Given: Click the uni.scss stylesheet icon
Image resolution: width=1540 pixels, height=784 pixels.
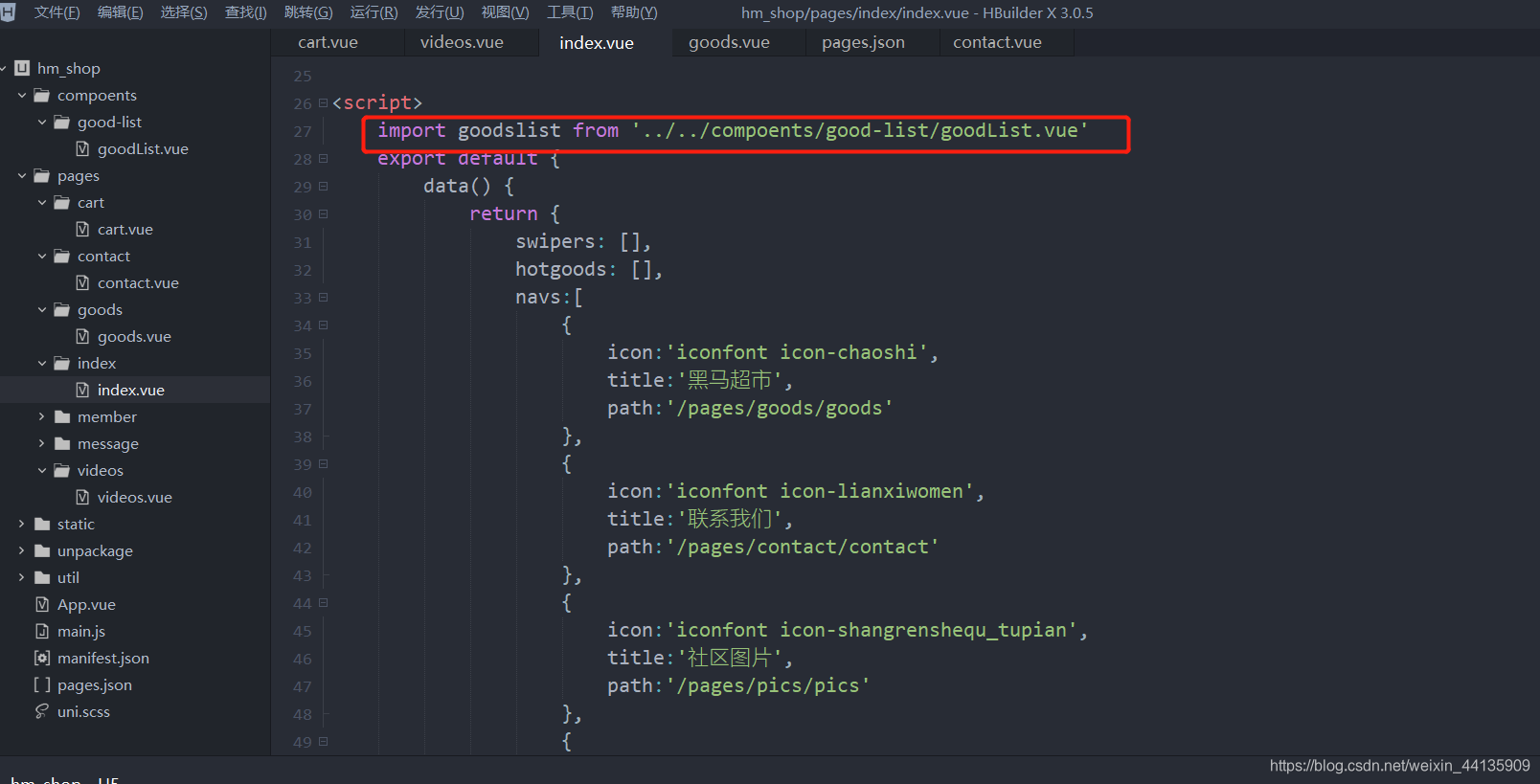Looking at the screenshot, I should [42, 711].
